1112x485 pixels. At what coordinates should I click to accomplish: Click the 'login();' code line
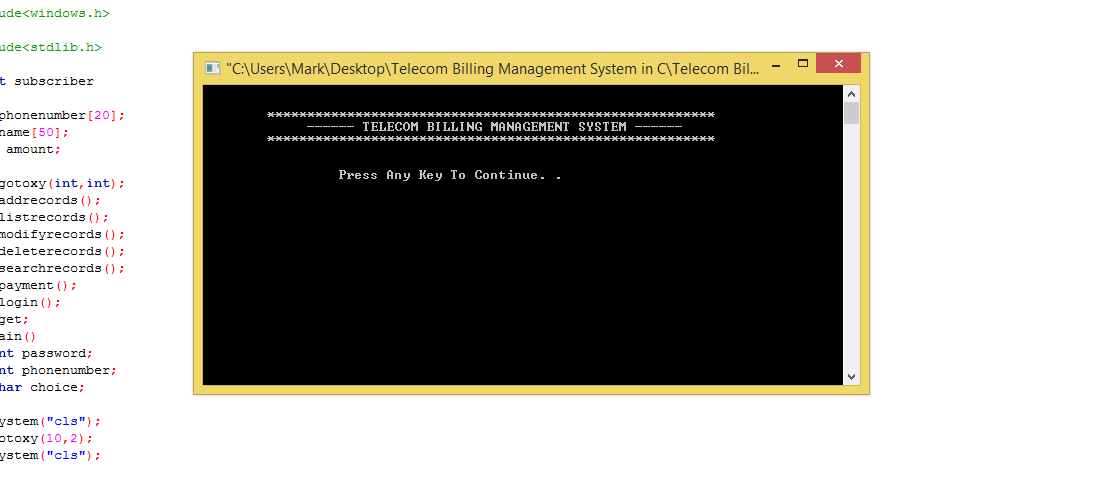[30, 303]
